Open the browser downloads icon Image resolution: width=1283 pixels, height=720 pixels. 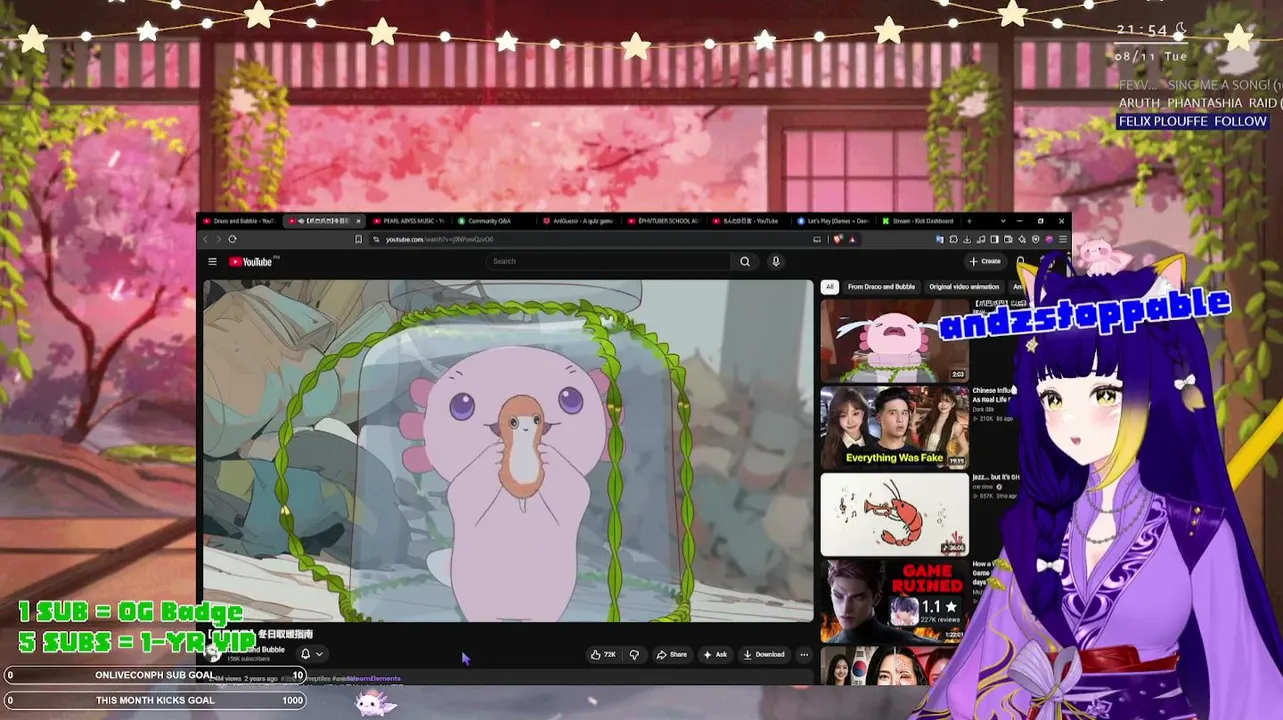(967, 239)
